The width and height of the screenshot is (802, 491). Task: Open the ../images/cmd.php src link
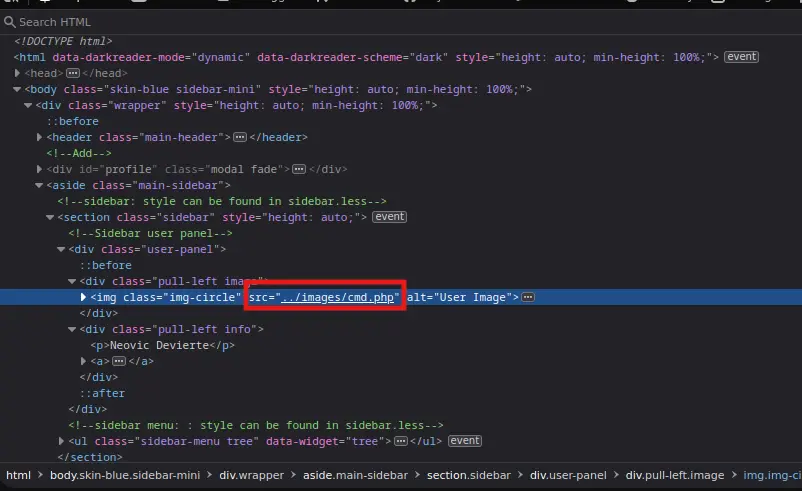[339, 297]
